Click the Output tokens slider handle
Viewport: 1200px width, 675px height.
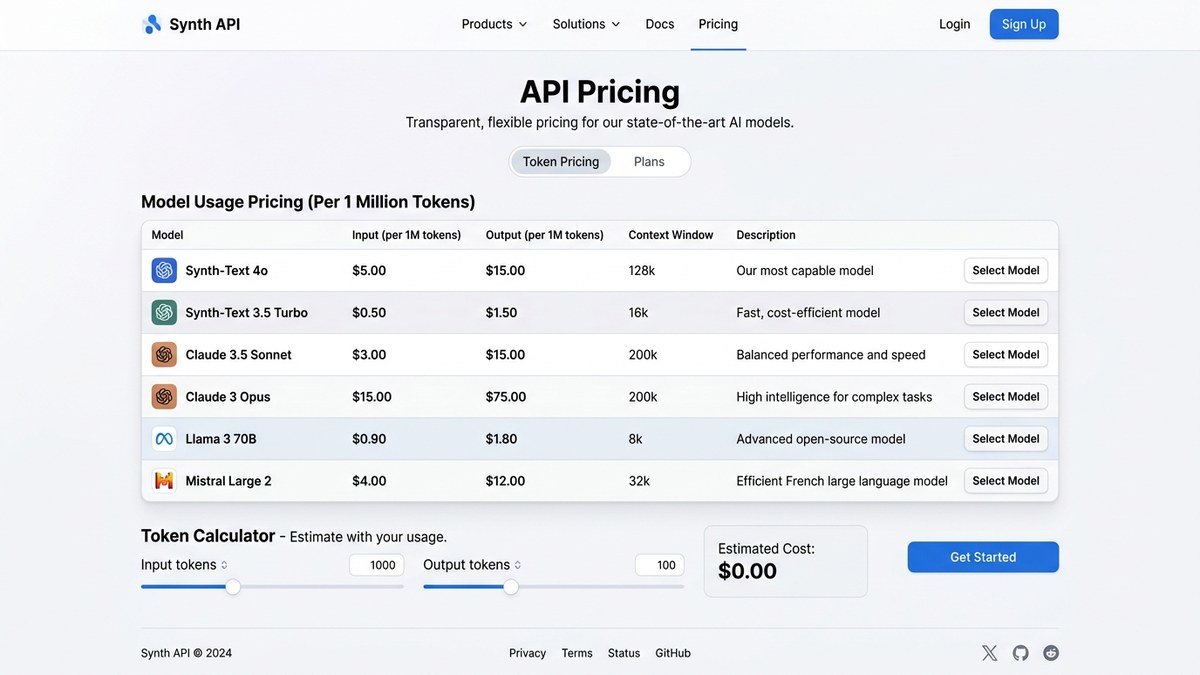(511, 587)
